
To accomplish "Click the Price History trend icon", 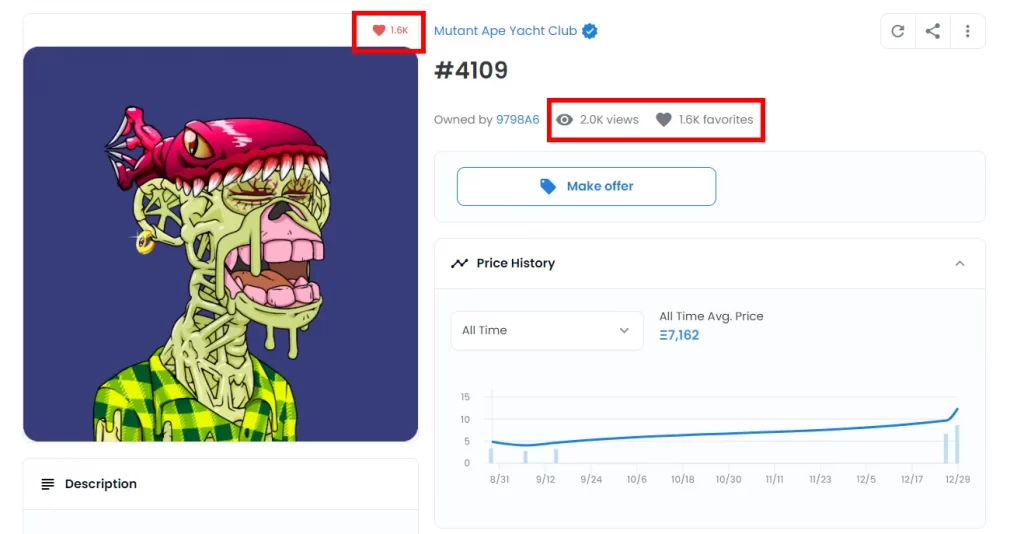I will coord(459,263).
